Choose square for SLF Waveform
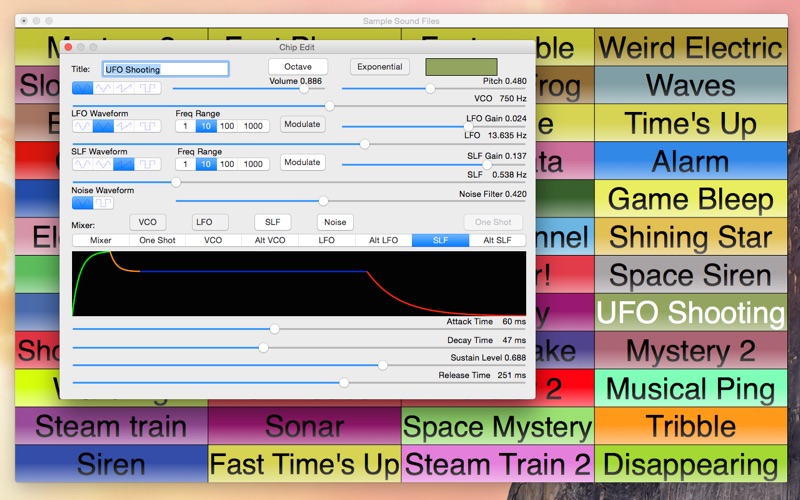 pyautogui.click(x=148, y=164)
